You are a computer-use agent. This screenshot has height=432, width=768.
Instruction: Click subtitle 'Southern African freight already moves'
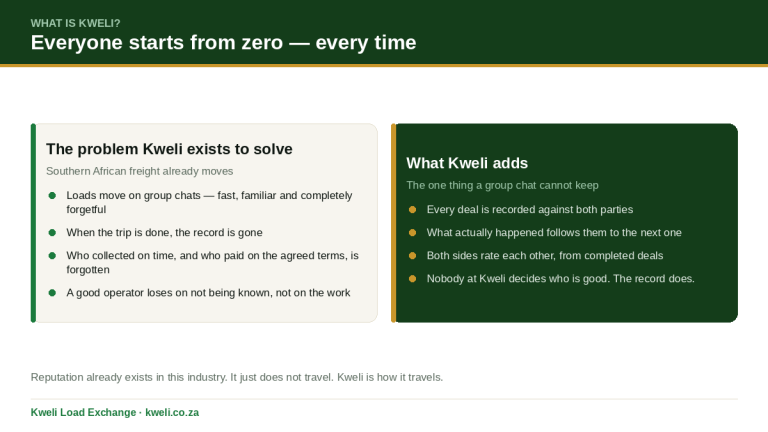140,171
